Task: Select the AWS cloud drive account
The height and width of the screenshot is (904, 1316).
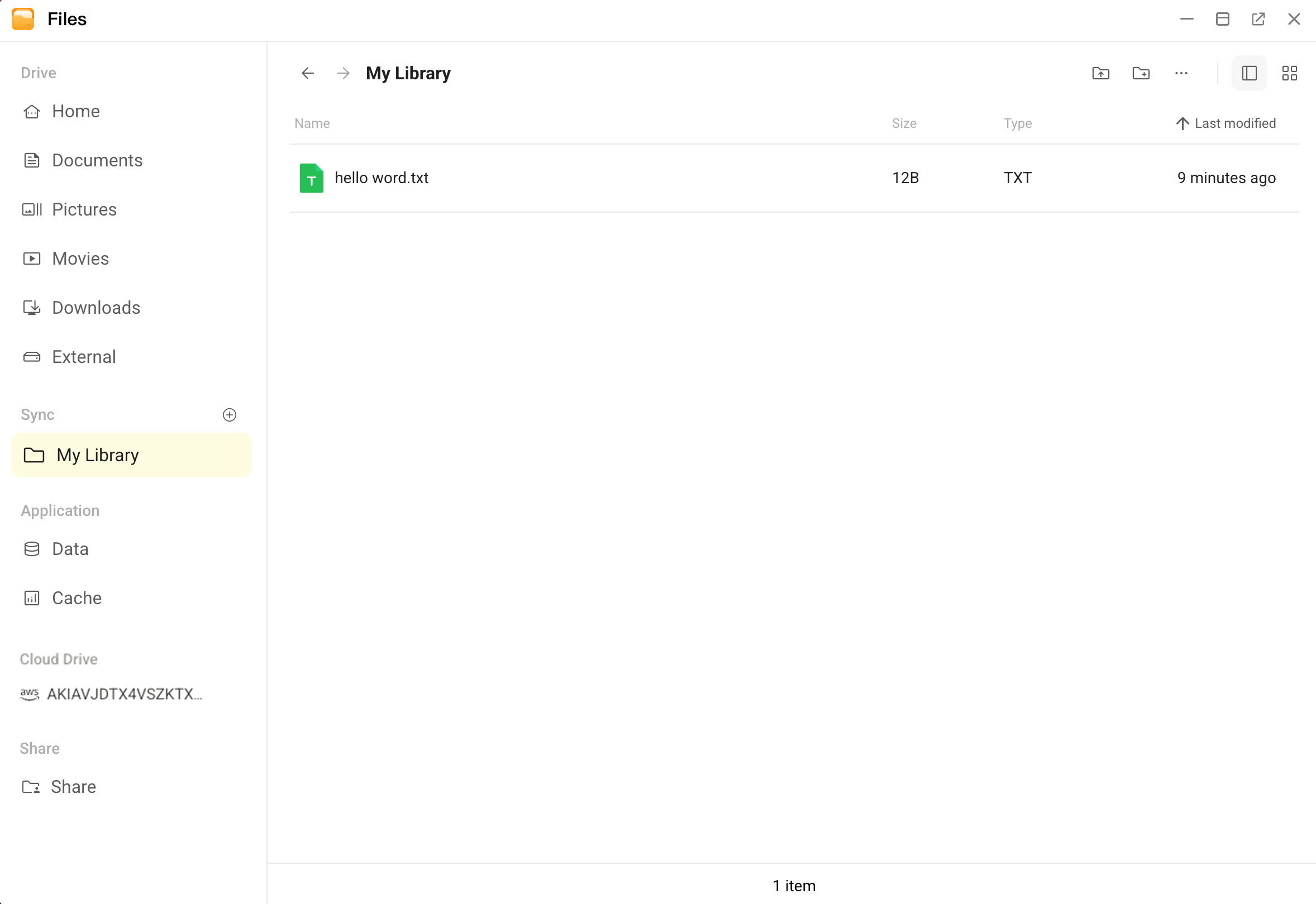Action: (124, 694)
